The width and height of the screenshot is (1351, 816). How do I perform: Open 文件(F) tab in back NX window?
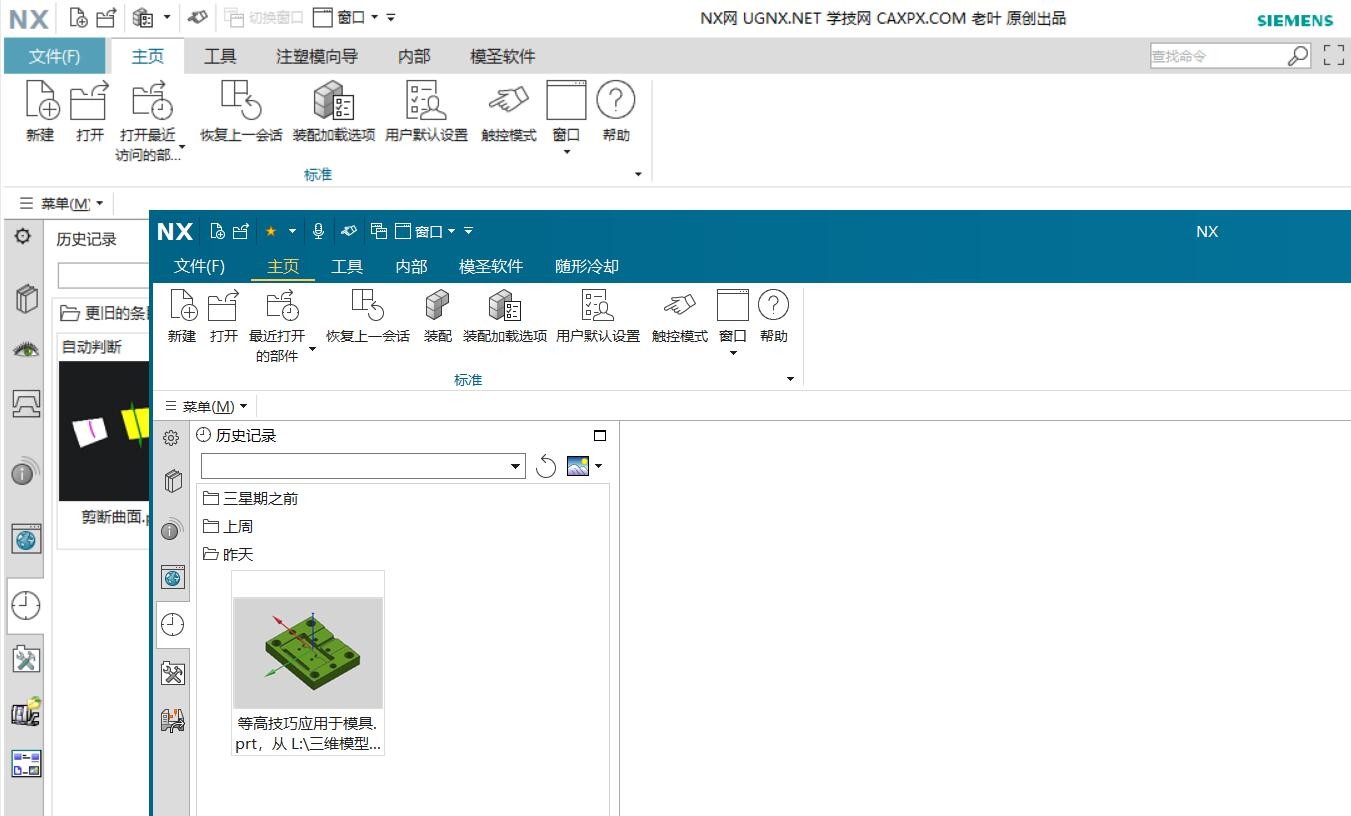(54, 57)
